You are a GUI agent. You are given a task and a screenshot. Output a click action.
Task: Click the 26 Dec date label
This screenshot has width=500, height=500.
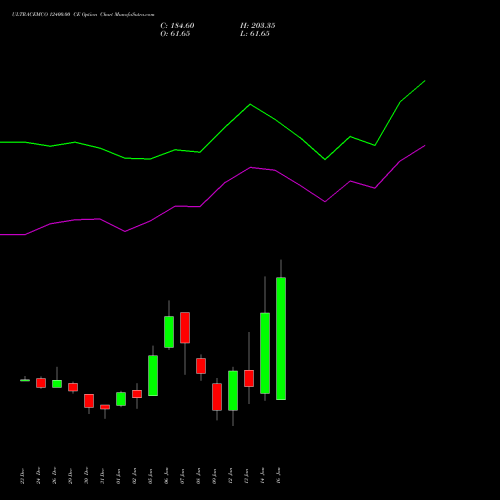[55, 476]
